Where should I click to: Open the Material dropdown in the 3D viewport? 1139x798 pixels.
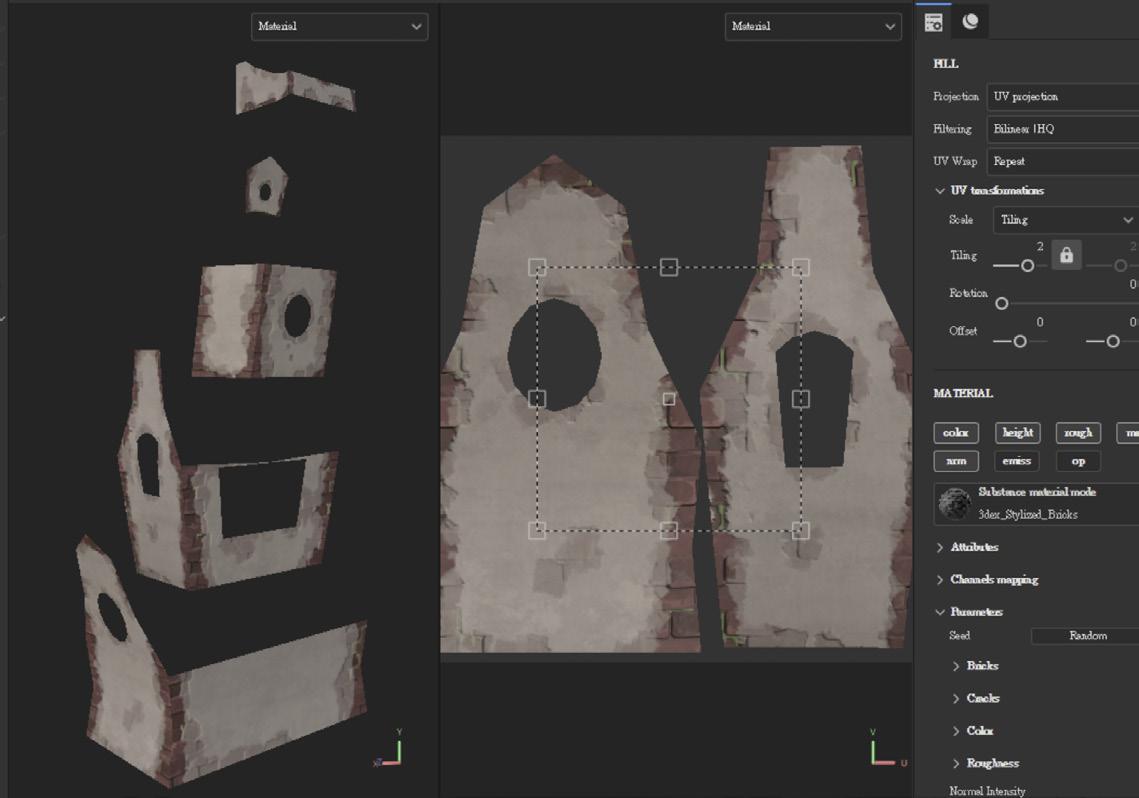tap(339, 27)
